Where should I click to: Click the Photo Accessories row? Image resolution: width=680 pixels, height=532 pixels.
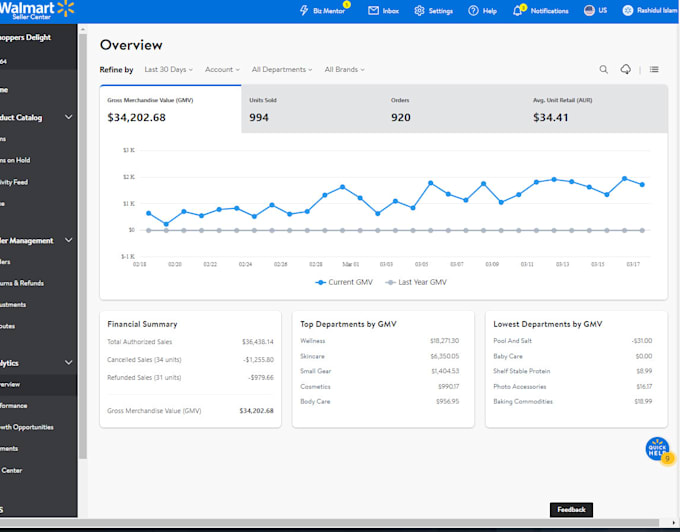coord(572,387)
